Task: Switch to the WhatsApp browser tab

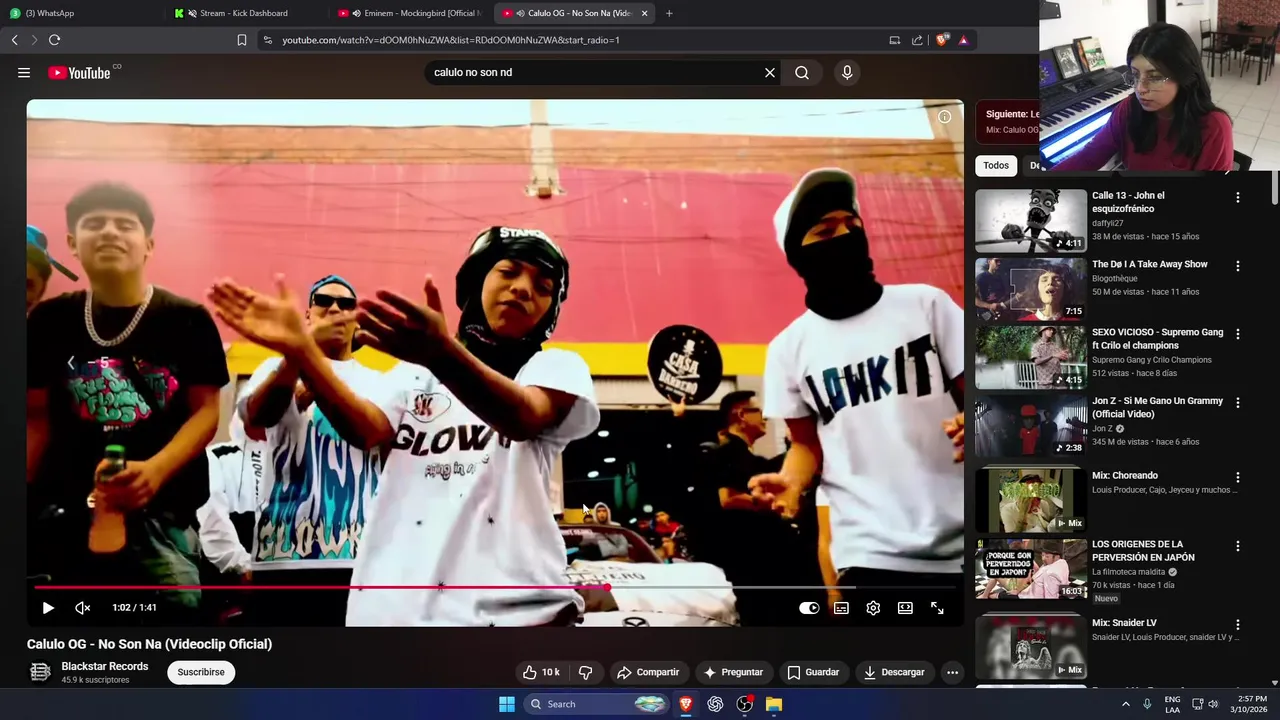Action: click(80, 13)
